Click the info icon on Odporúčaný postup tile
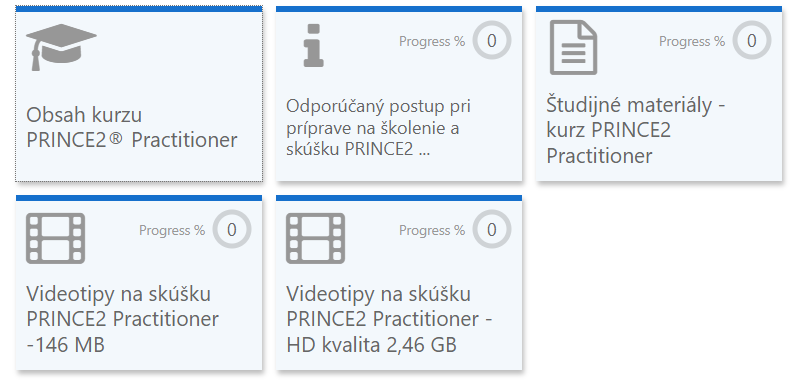Viewport: 798px width, 385px height. coord(314,46)
